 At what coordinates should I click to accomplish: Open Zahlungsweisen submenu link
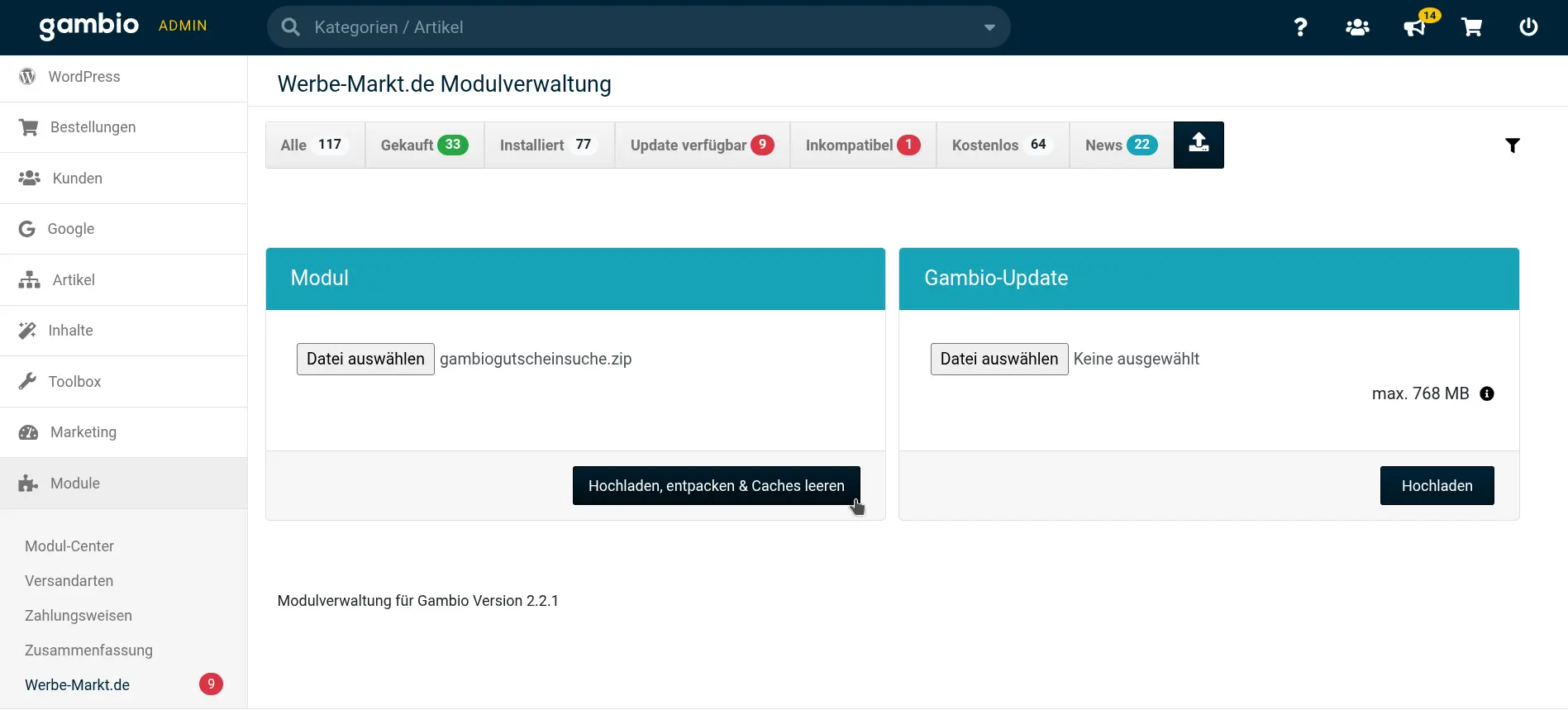click(79, 616)
